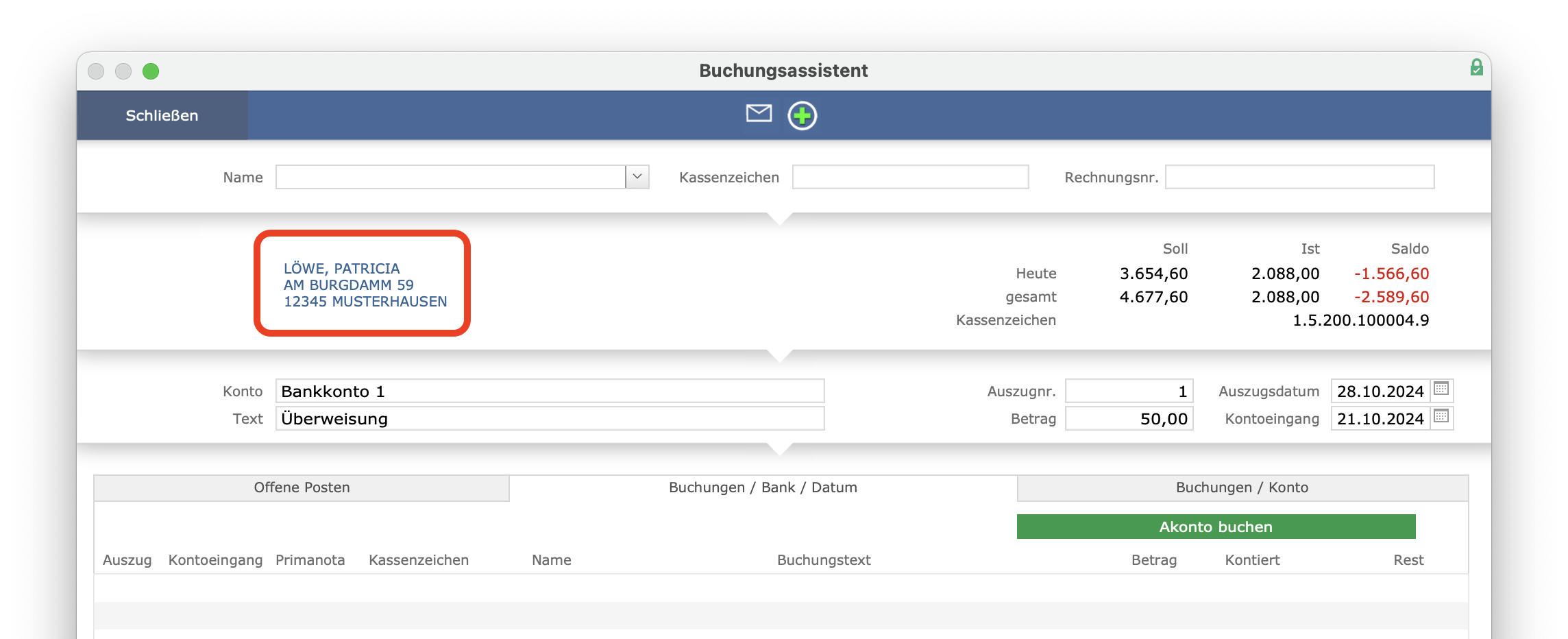Click the address line AM BURGDAMM 59
The height and width of the screenshot is (639, 1568).
pos(349,285)
